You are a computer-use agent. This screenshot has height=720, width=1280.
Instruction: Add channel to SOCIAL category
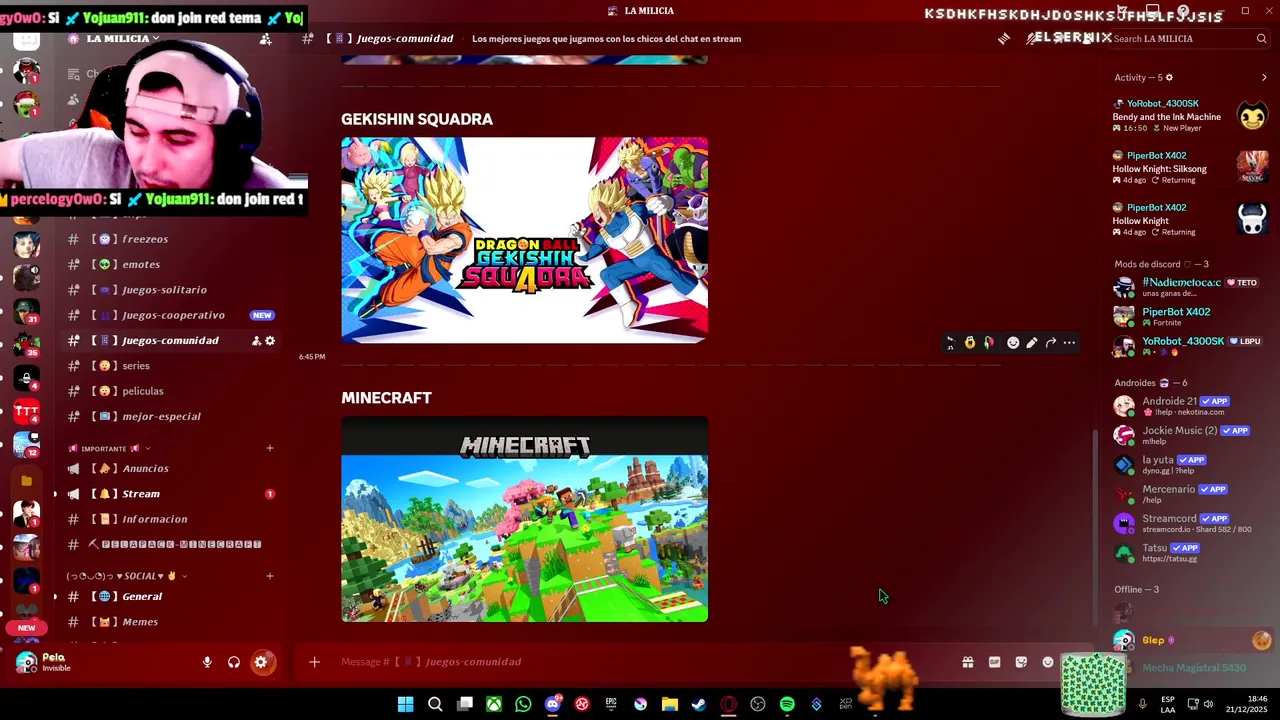coord(269,576)
